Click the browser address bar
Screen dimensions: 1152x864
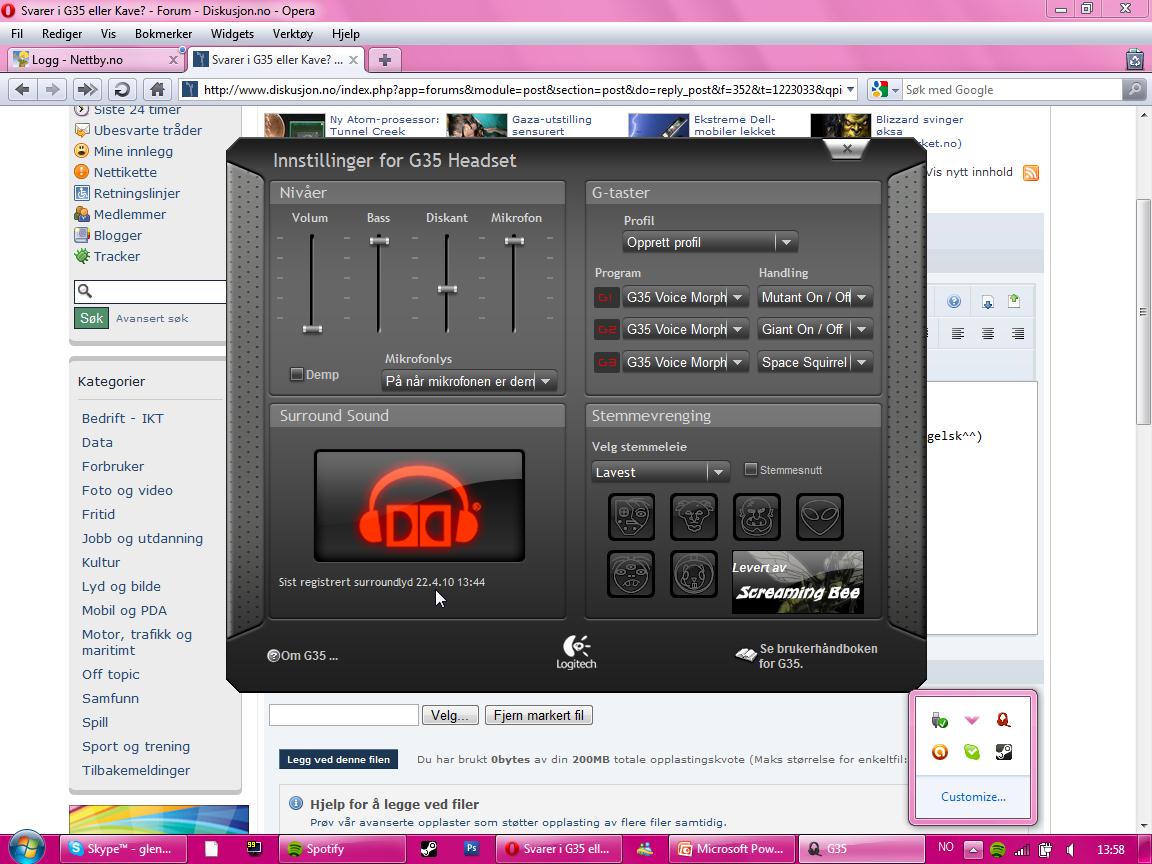pos(519,90)
